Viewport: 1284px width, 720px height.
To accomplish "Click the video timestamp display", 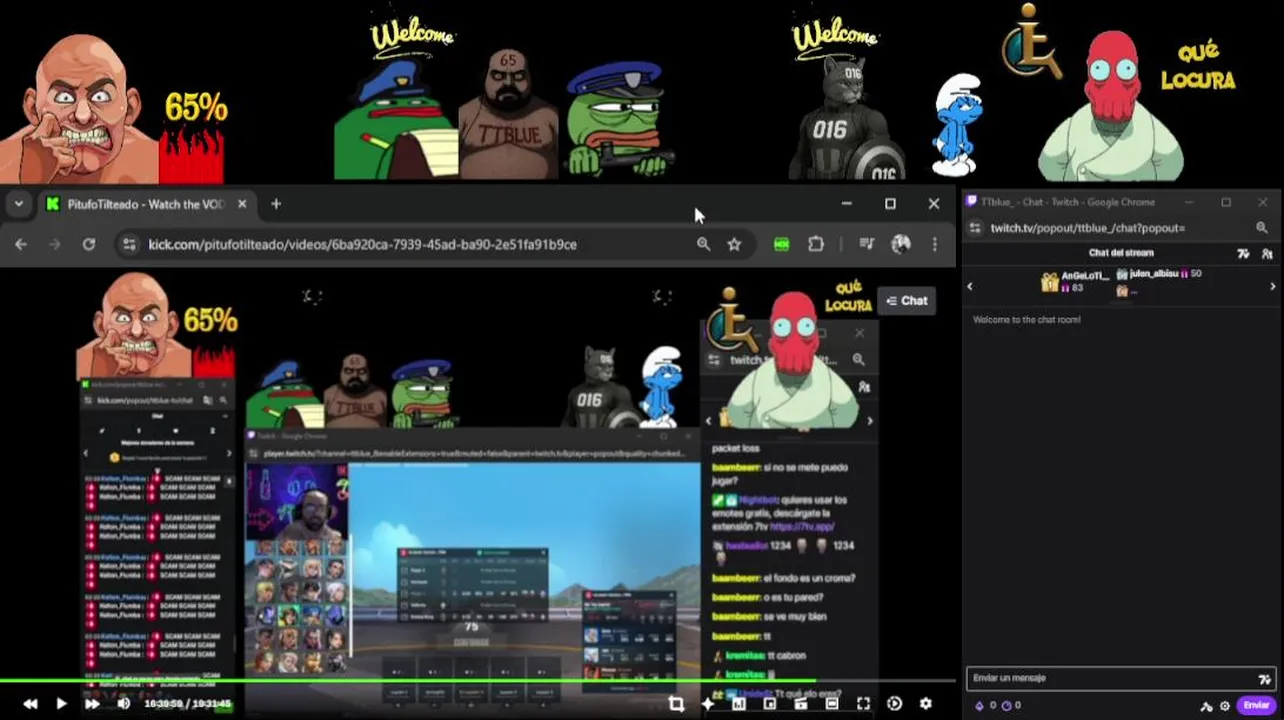I will (188, 704).
